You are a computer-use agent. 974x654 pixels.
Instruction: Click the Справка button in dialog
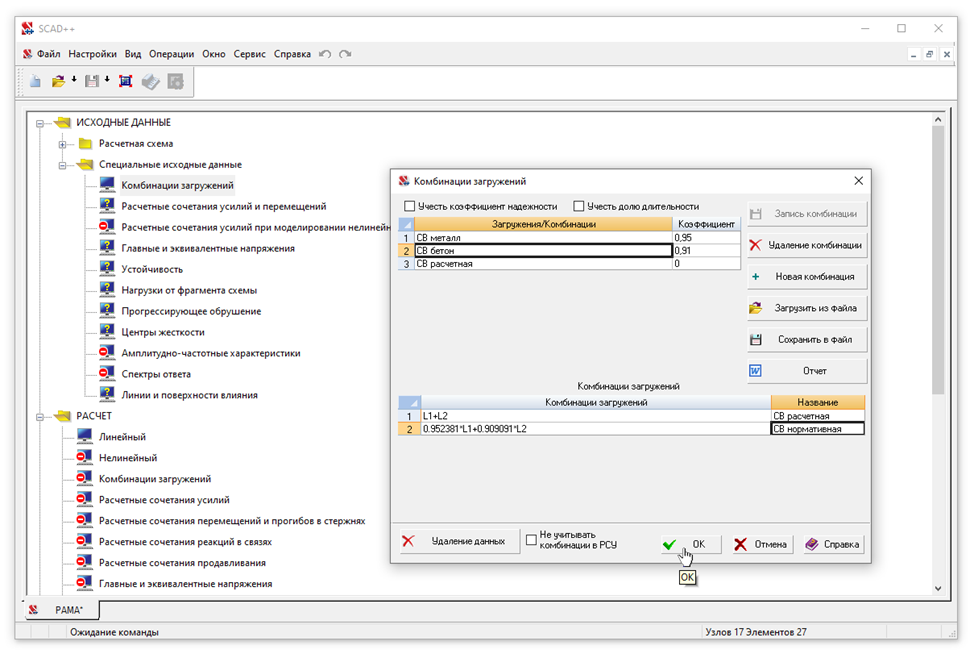(x=834, y=544)
